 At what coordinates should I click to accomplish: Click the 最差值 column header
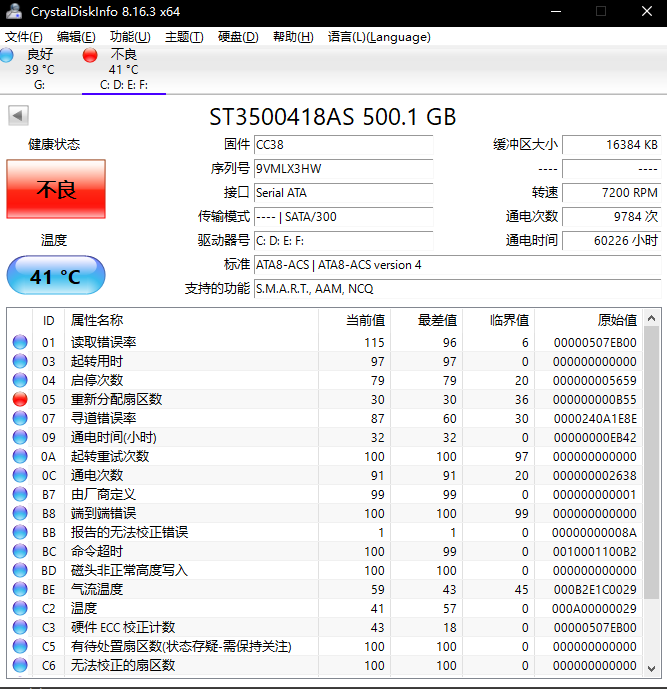point(427,320)
